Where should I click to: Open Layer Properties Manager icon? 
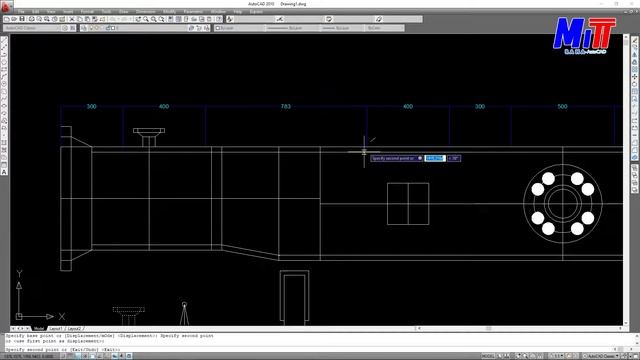tap(84, 28)
